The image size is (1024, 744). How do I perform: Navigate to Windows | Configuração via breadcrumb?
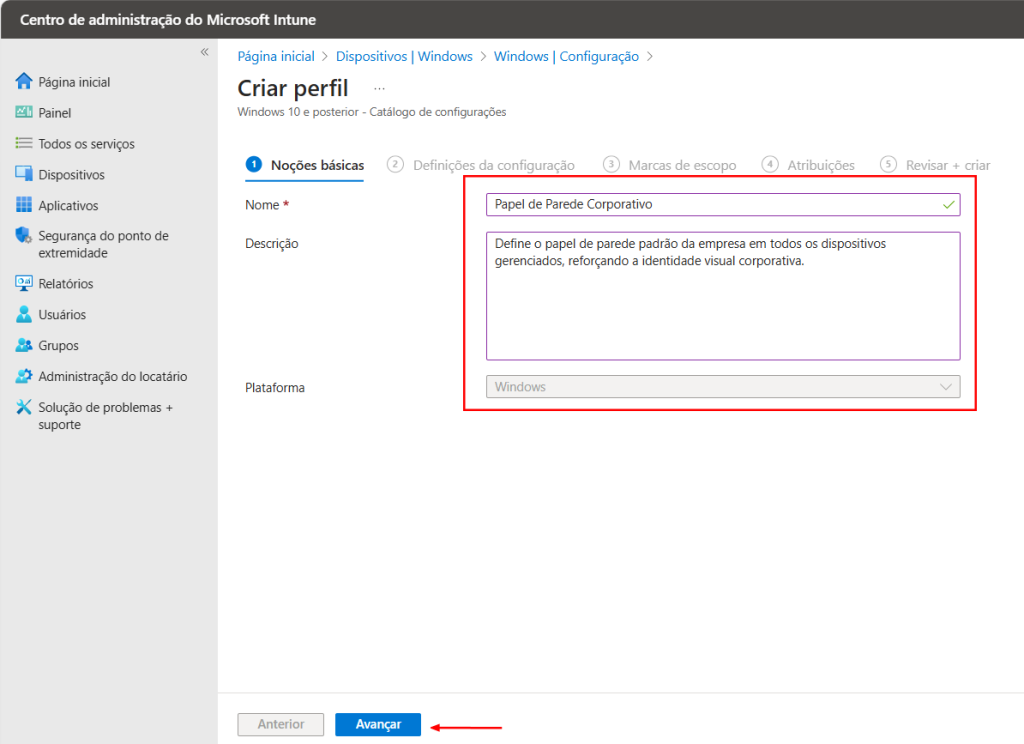(x=567, y=56)
